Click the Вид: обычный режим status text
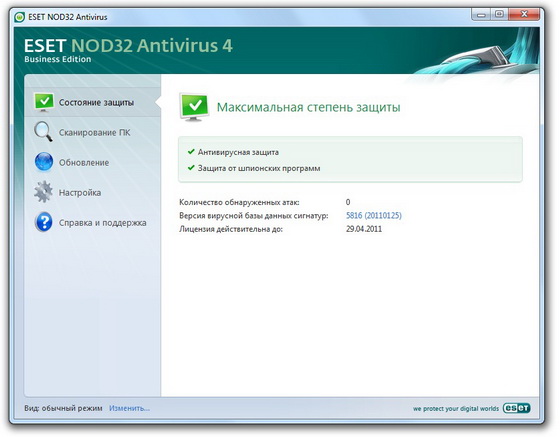560x437 pixels. point(63,408)
